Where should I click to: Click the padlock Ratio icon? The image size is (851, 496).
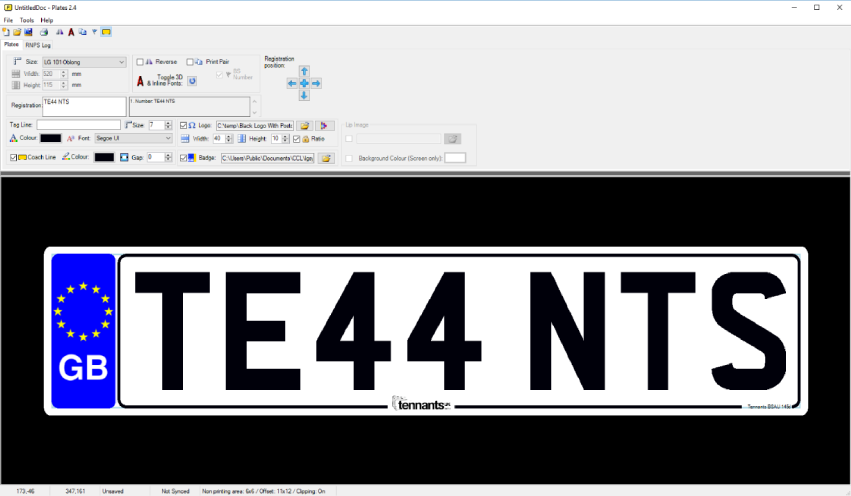coord(306,139)
